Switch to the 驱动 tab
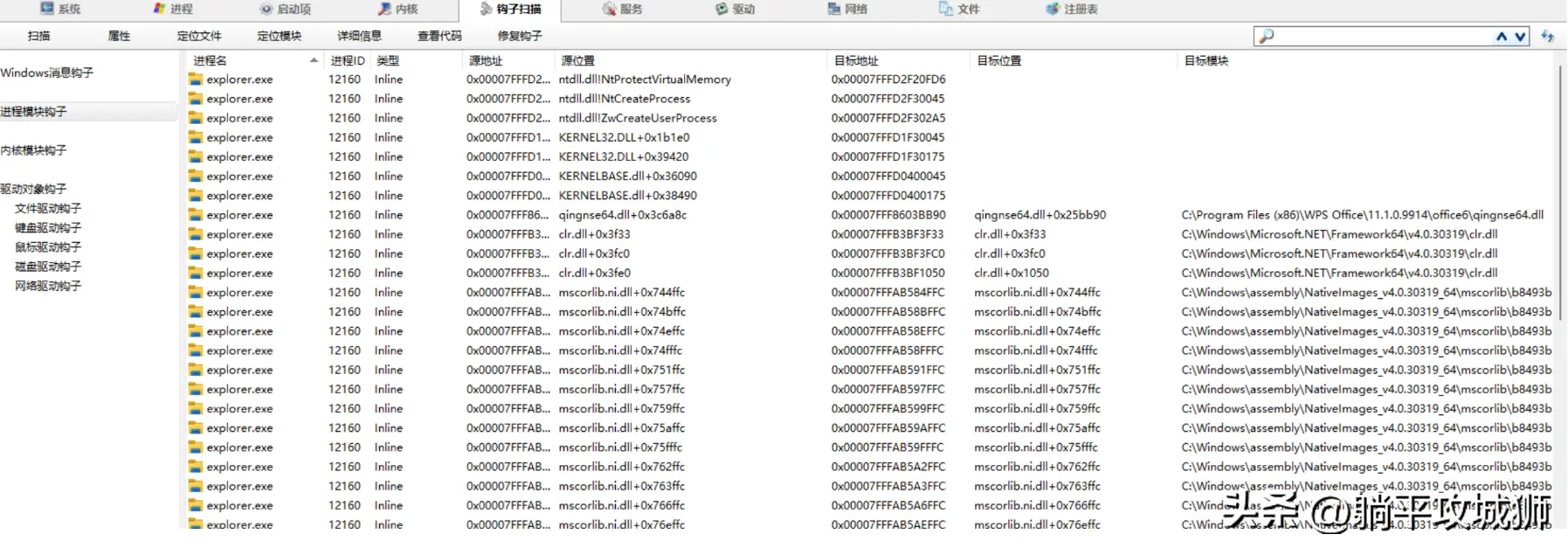The image size is (1568, 548). (x=735, y=9)
